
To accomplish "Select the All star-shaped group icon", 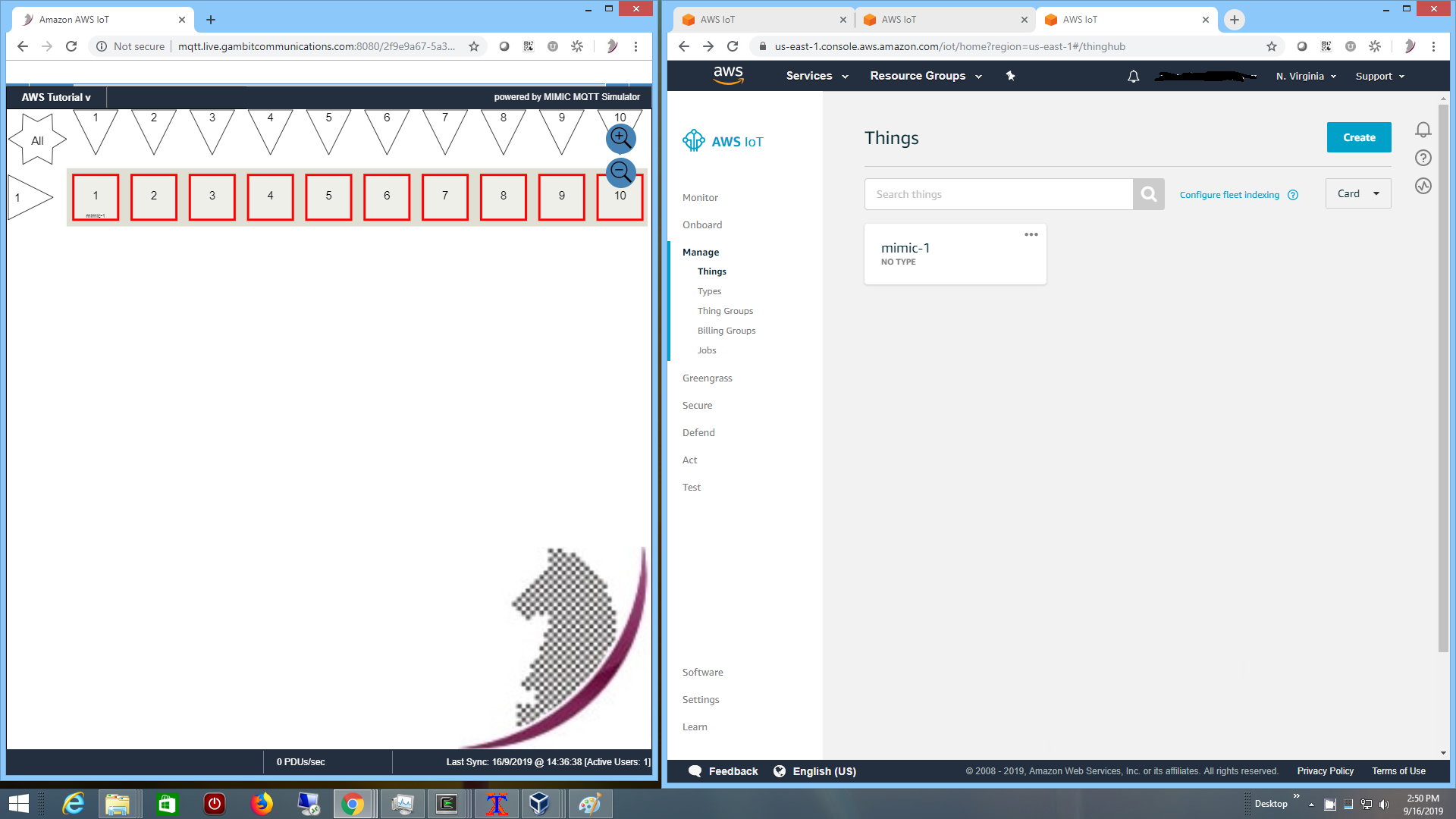I will coord(37,140).
